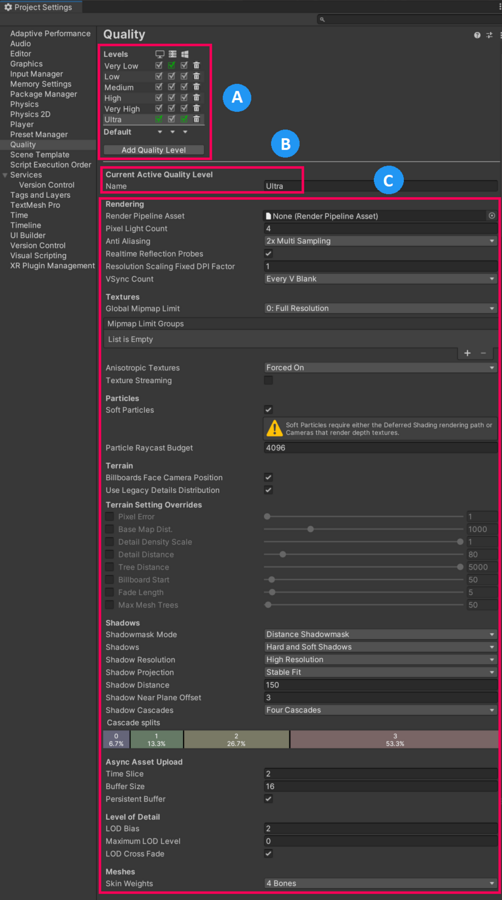Click the dedicated server platform icon

pos(172,54)
